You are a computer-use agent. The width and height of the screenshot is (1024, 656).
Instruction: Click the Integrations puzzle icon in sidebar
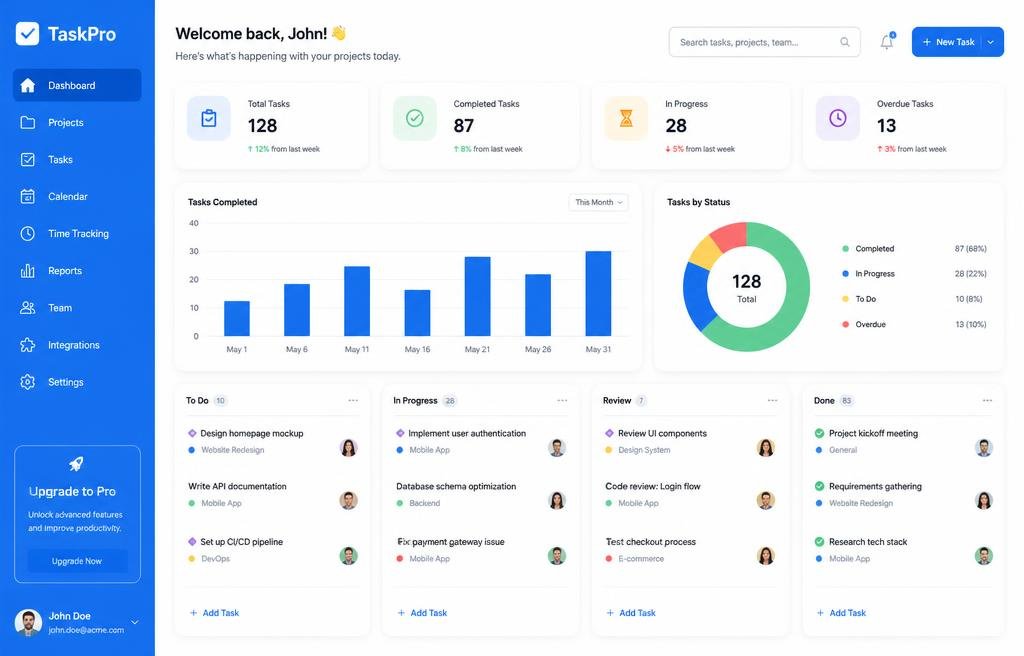(27, 345)
